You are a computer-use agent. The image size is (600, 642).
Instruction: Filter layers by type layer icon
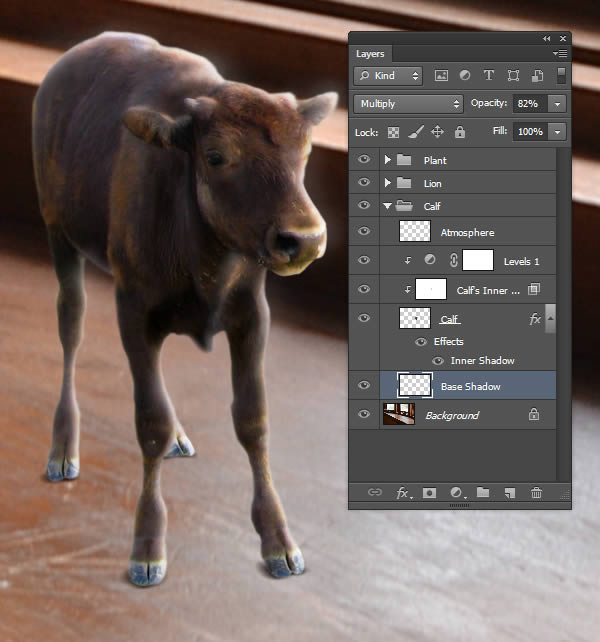point(489,76)
